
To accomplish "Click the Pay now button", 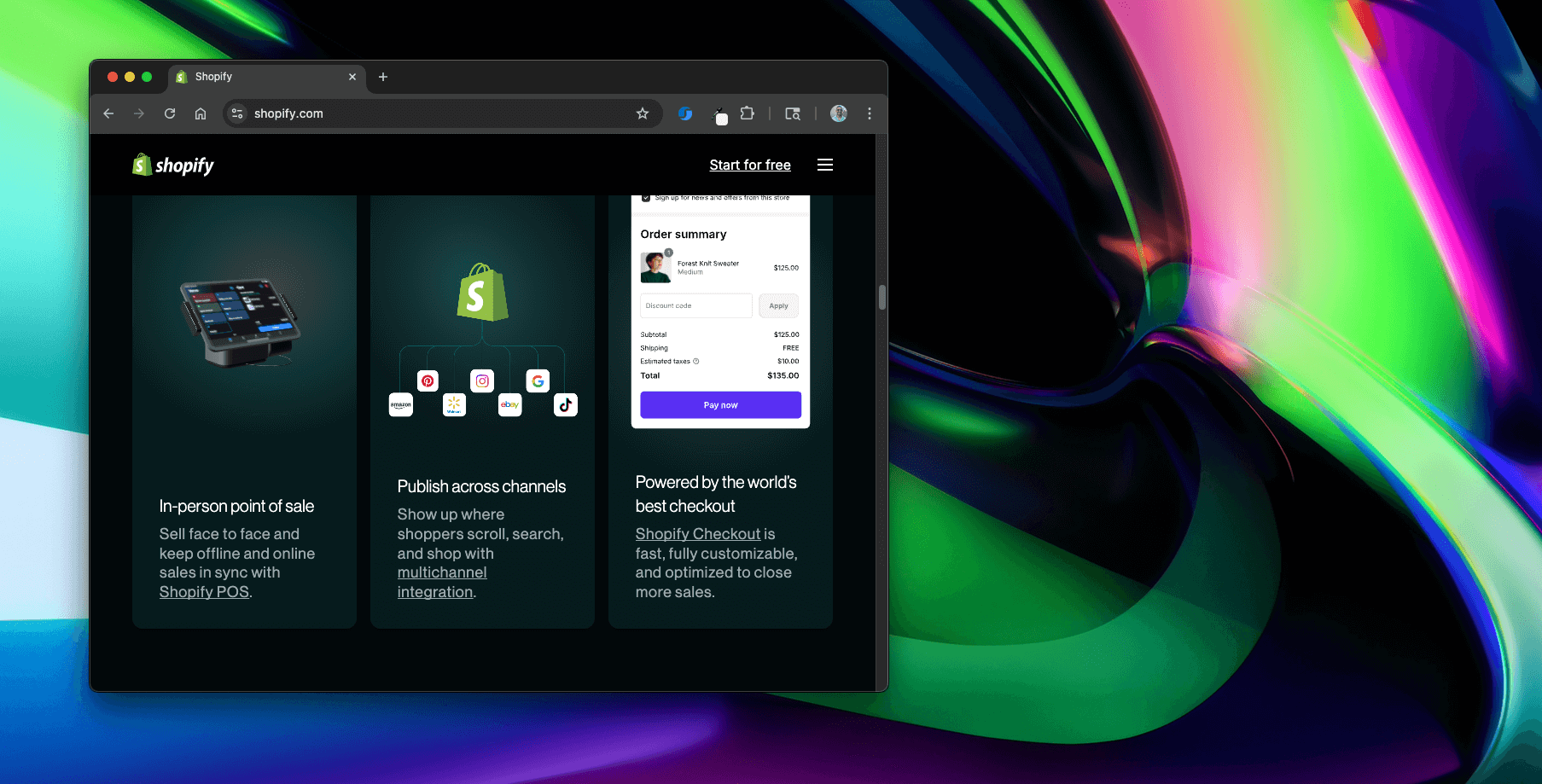I will coord(720,405).
